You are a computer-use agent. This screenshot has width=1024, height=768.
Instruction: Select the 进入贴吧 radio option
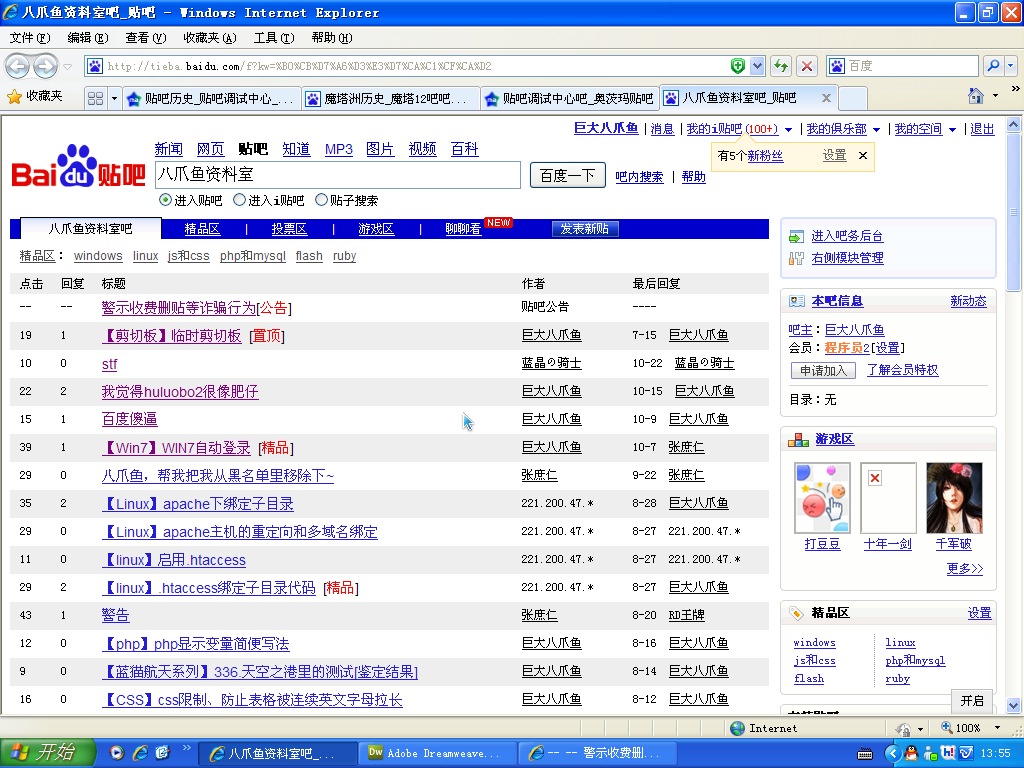(165, 200)
